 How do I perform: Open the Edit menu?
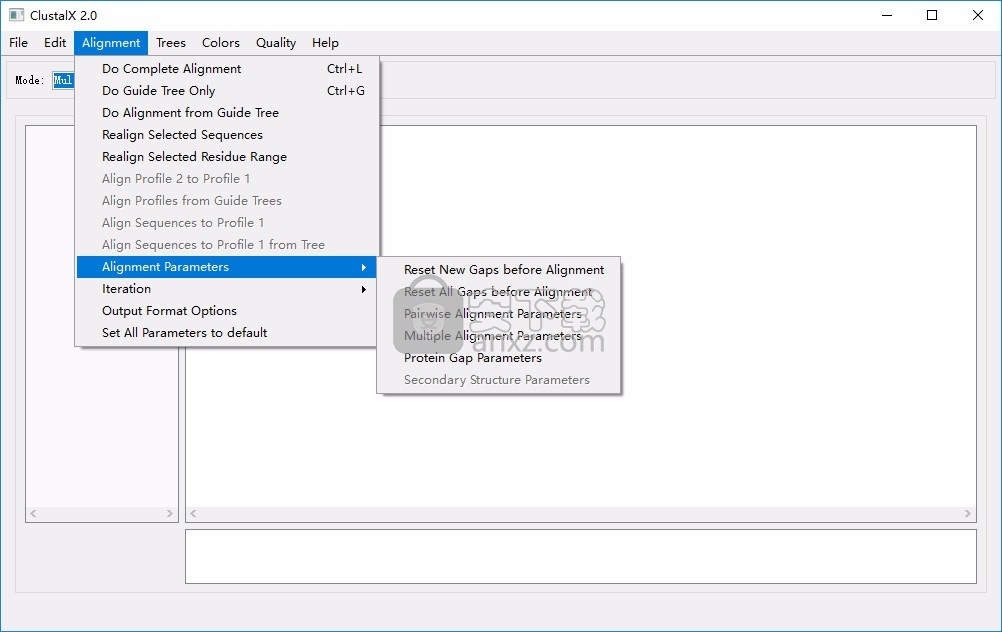pos(55,43)
